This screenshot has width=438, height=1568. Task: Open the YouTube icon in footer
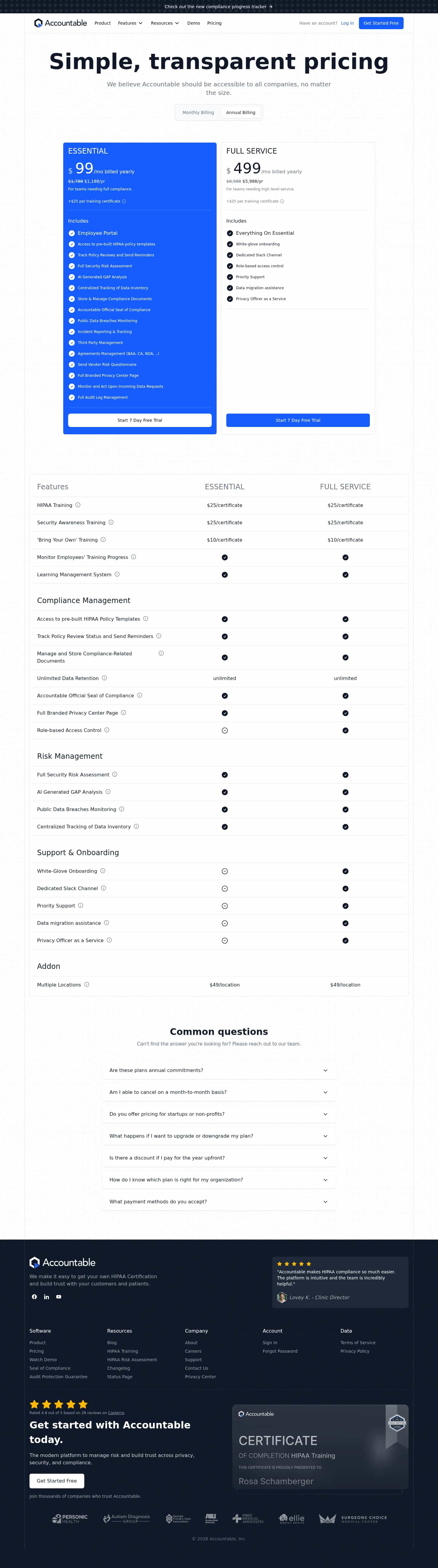click(58, 1296)
